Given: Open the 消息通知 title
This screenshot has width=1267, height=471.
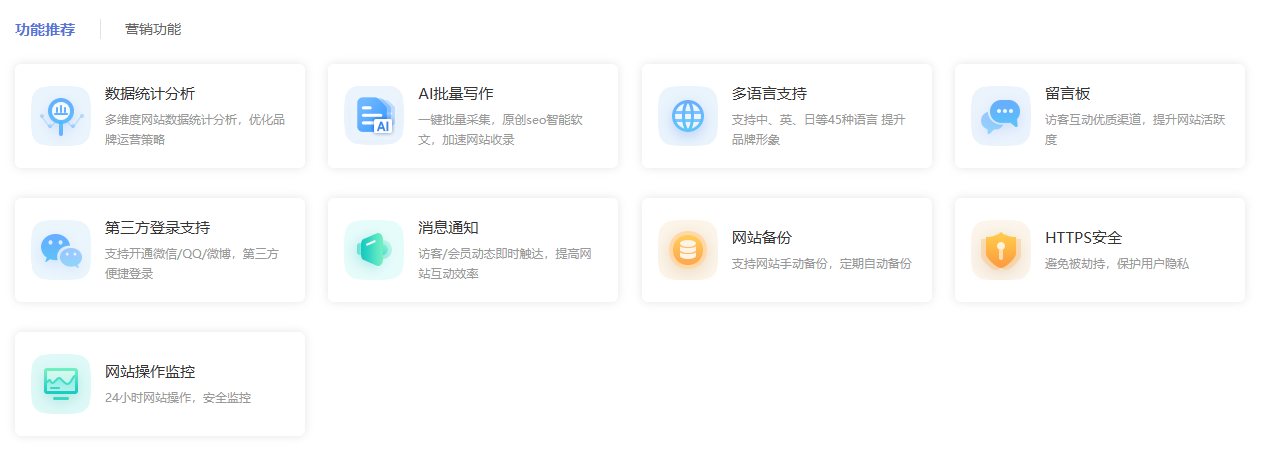Looking at the screenshot, I should [448, 228].
